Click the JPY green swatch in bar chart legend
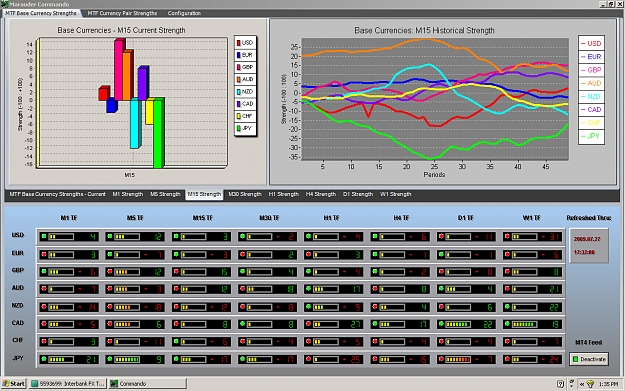Screen dimensions: 625x391 pos(238,128)
